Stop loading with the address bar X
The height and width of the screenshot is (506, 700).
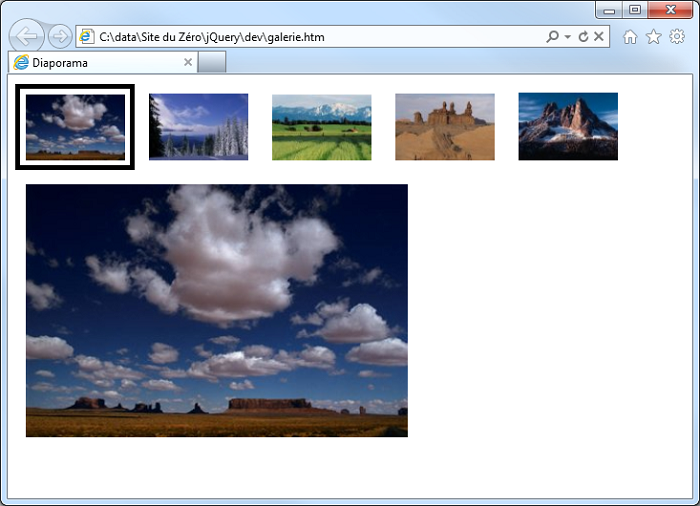pyautogui.click(x=599, y=37)
